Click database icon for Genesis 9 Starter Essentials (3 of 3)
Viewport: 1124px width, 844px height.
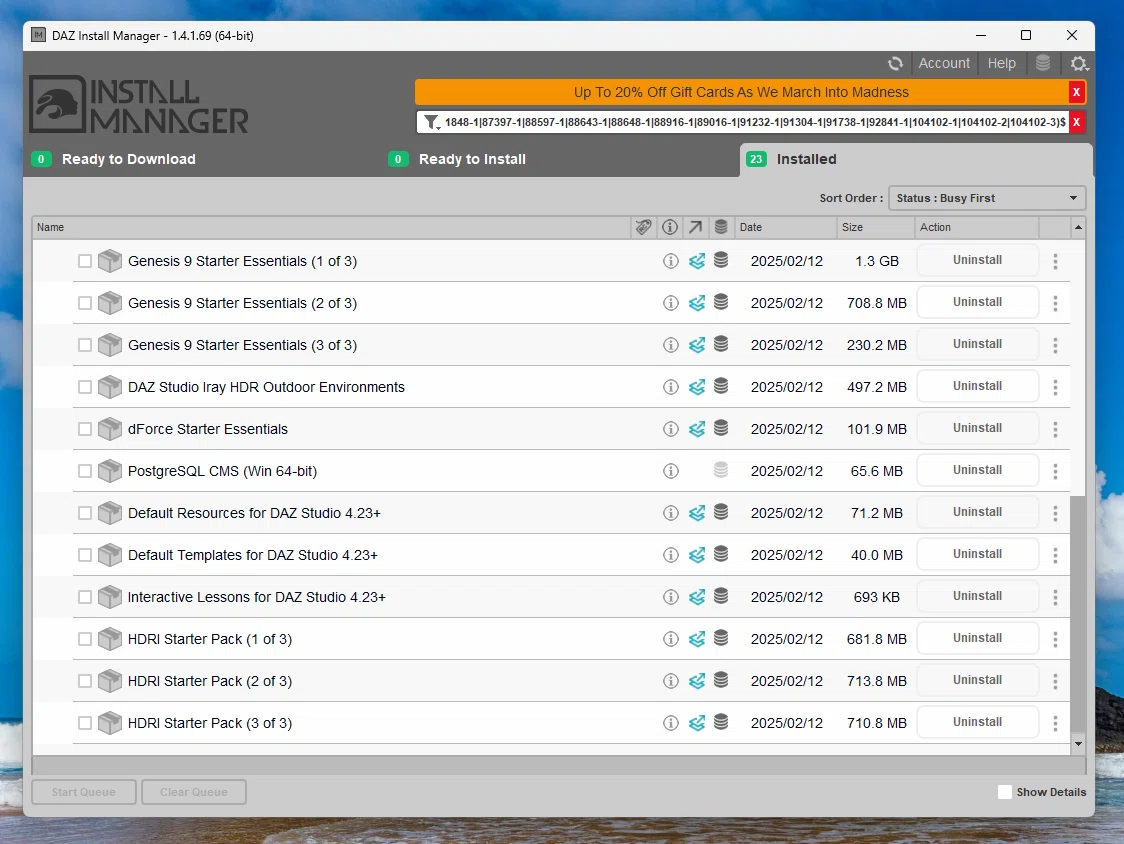click(x=721, y=344)
